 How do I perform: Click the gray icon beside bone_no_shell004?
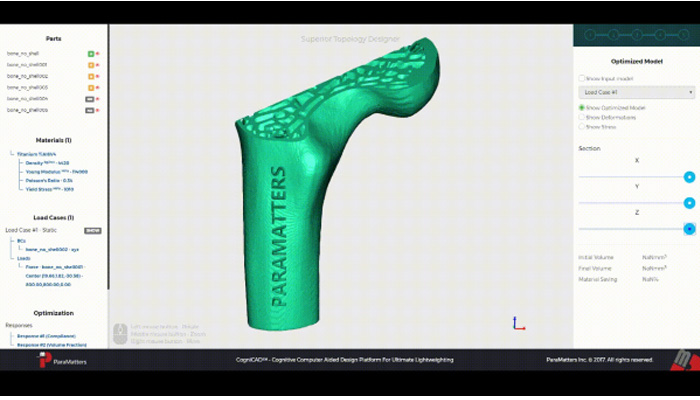[90, 99]
